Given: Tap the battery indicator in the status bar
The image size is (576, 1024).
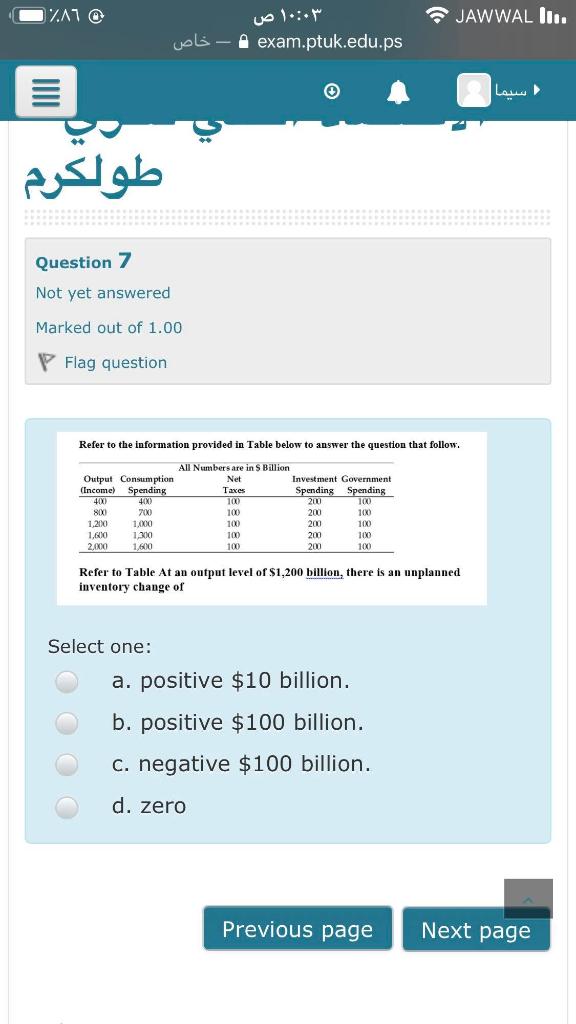Looking at the screenshot, I should pyautogui.click(x=30, y=17).
